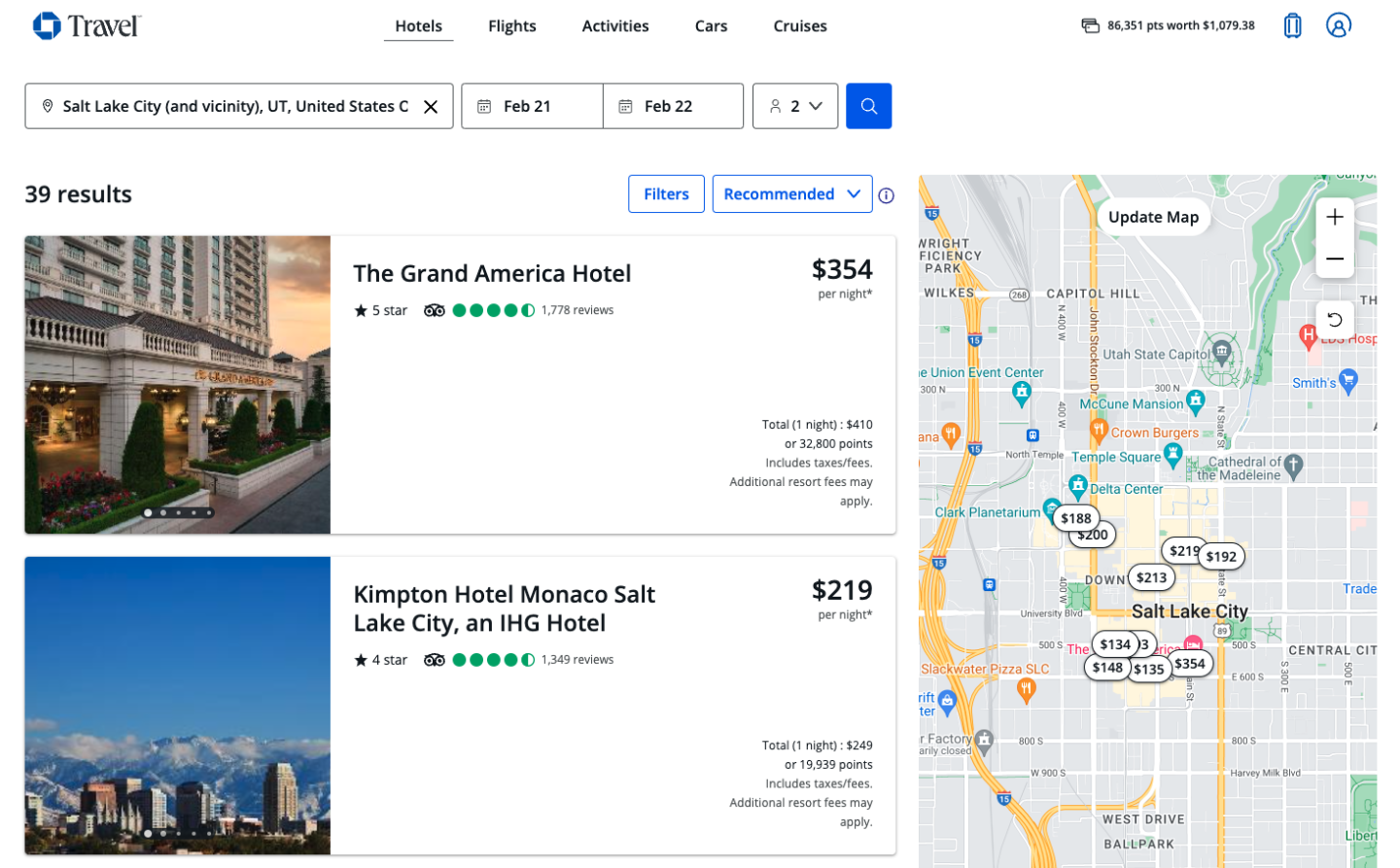Edit the Salt Lake City destination field
The image size is (1400, 868).
pos(233,106)
